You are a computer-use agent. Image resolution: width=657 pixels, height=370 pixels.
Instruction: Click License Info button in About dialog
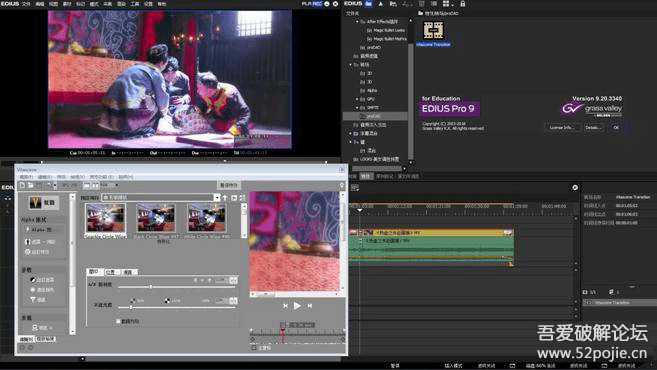562,127
